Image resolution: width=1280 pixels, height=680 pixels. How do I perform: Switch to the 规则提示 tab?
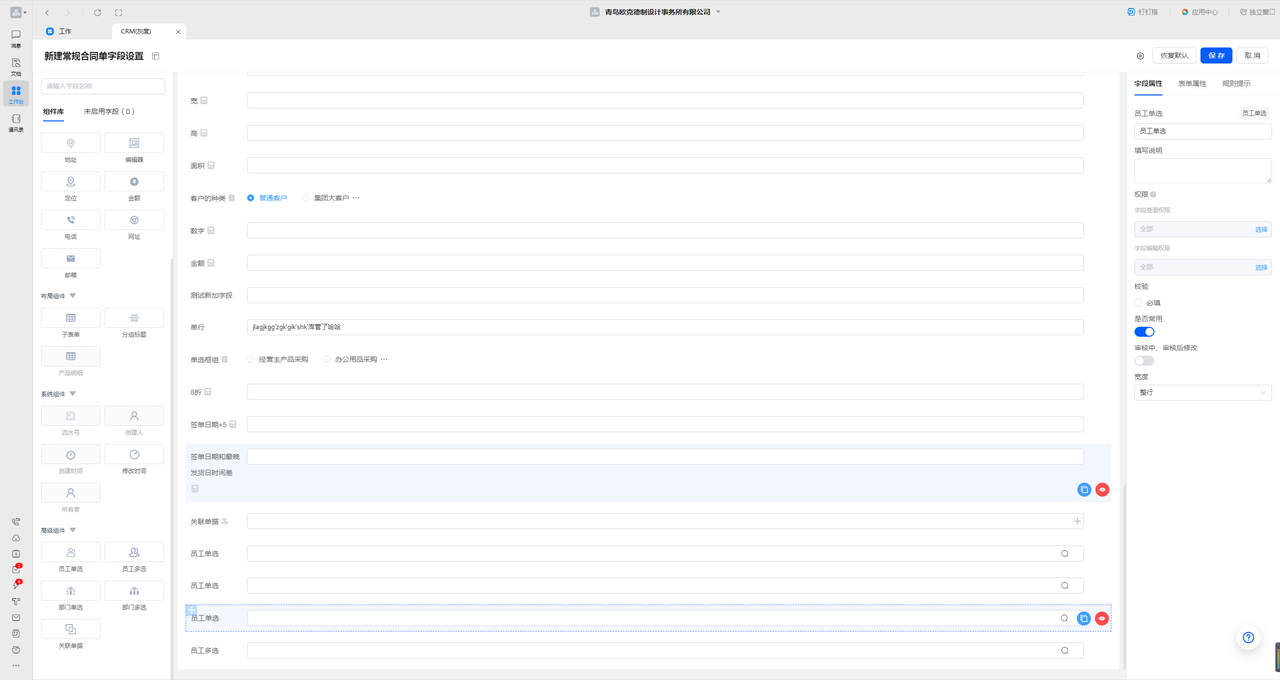click(1236, 84)
